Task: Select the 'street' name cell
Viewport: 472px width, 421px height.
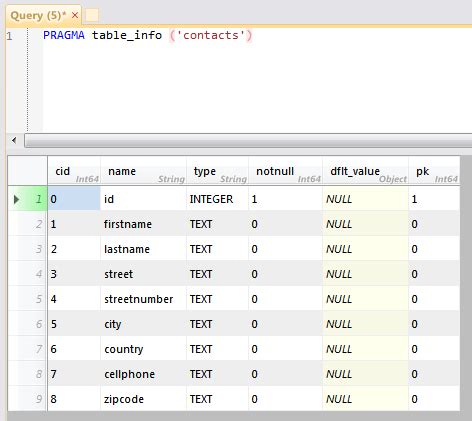Action: [143, 274]
